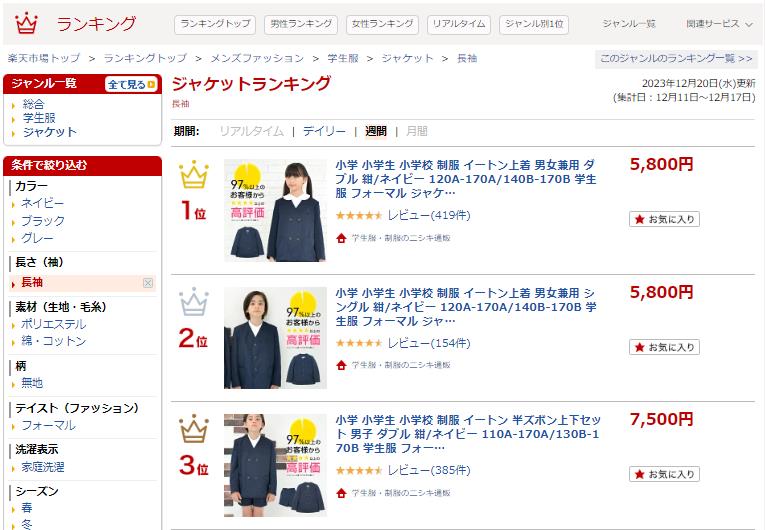Viewport: 765px width, 530px height.
Task: Open the リアルタイム ranking button
Action: pos(459,24)
